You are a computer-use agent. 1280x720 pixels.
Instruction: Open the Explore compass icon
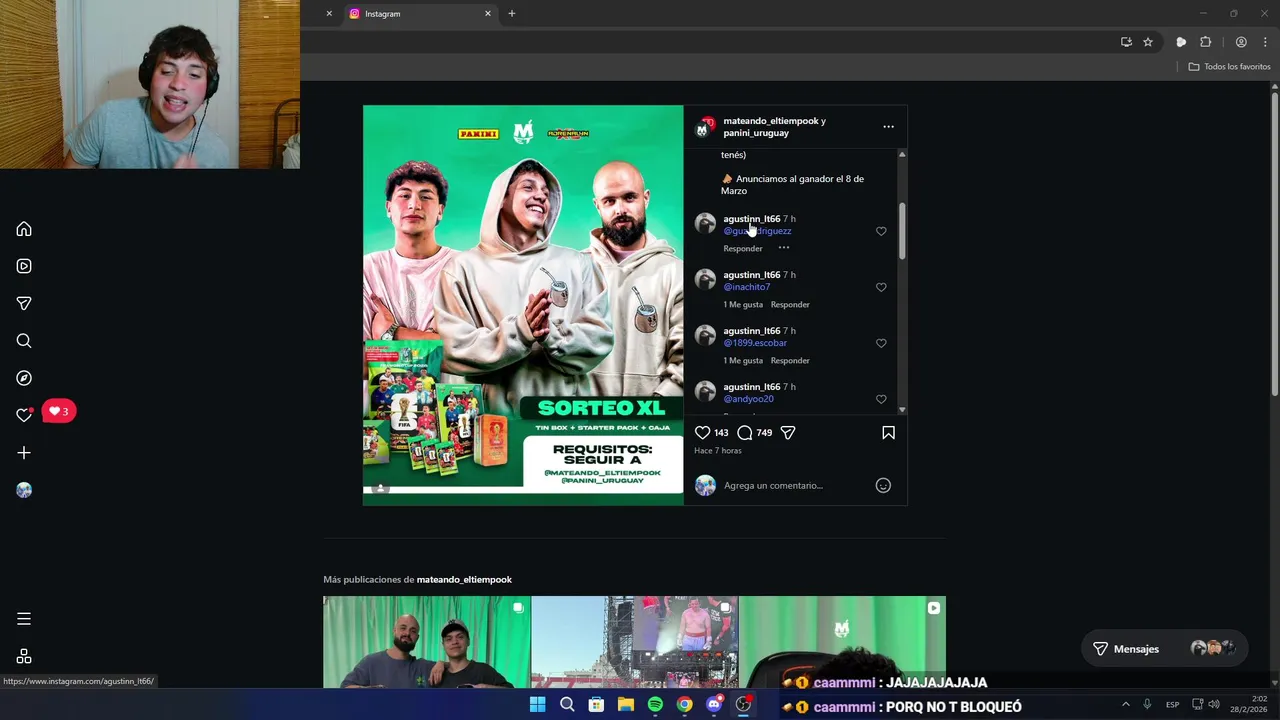click(x=24, y=378)
